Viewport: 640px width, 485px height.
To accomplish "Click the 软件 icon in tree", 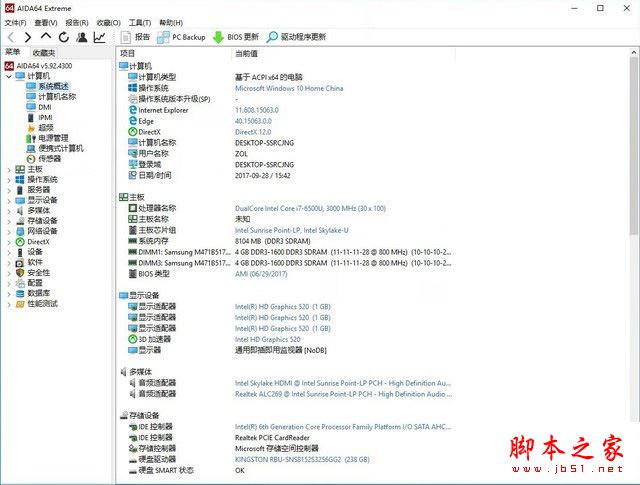I will click(20, 263).
